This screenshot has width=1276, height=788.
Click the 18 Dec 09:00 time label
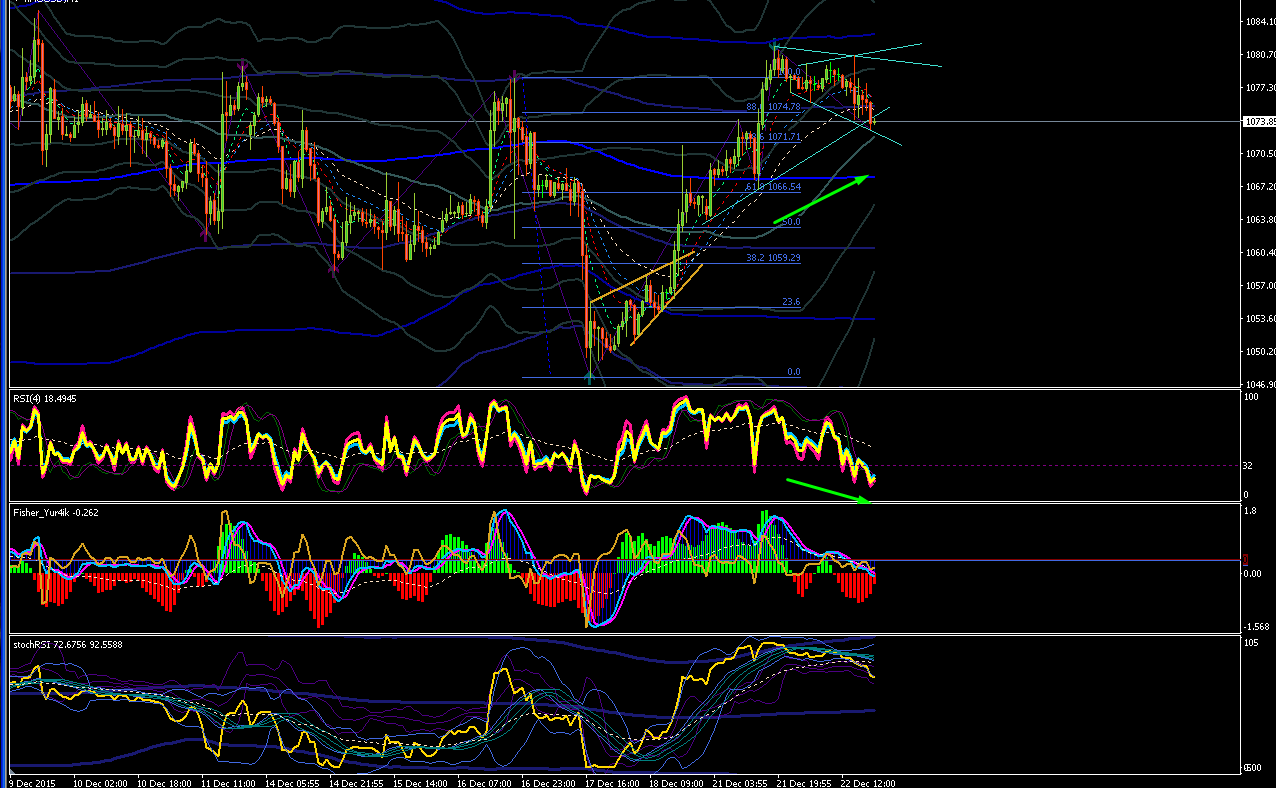click(x=676, y=783)
